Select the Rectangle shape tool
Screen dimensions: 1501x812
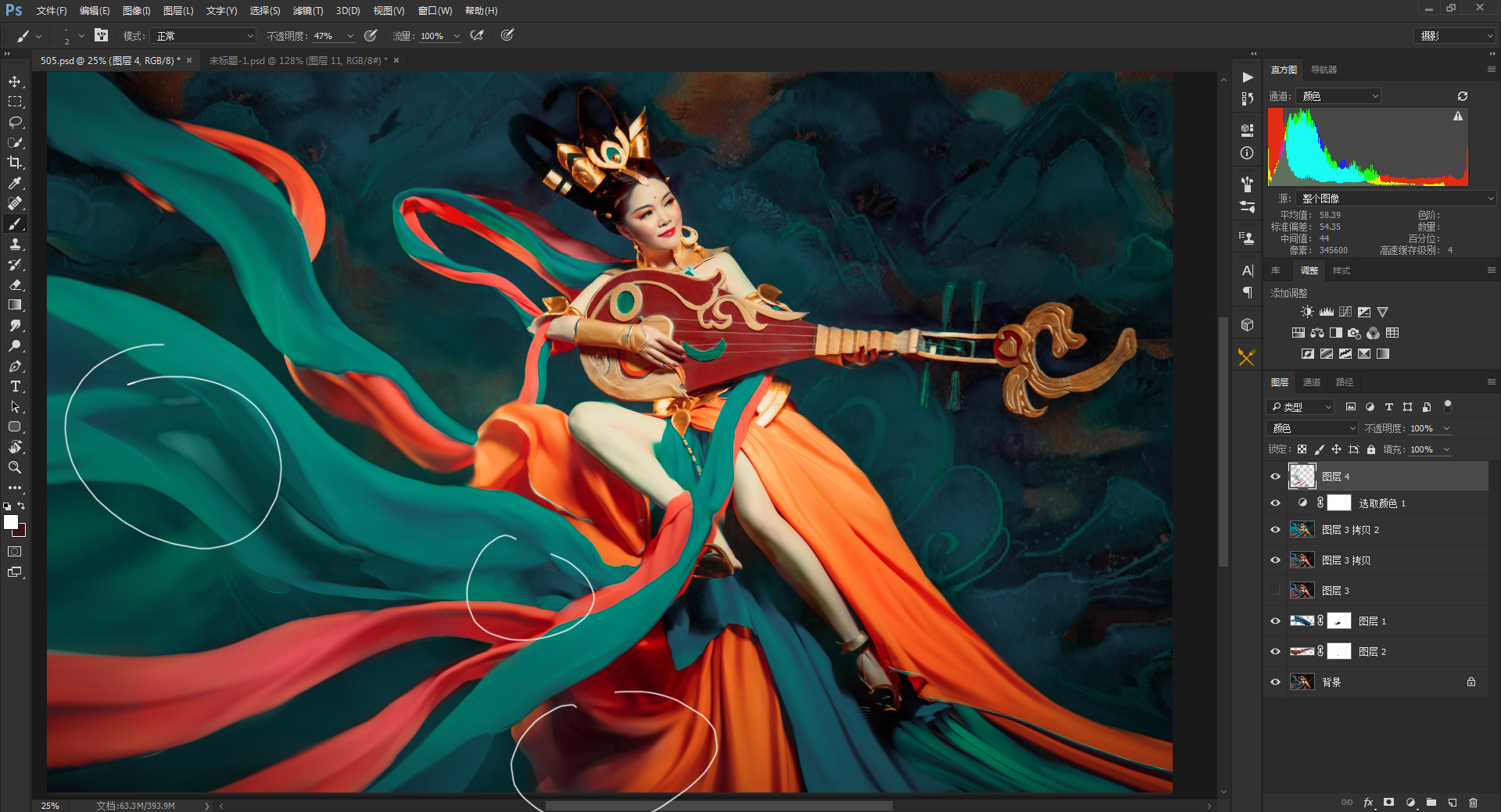click(15, 427)
